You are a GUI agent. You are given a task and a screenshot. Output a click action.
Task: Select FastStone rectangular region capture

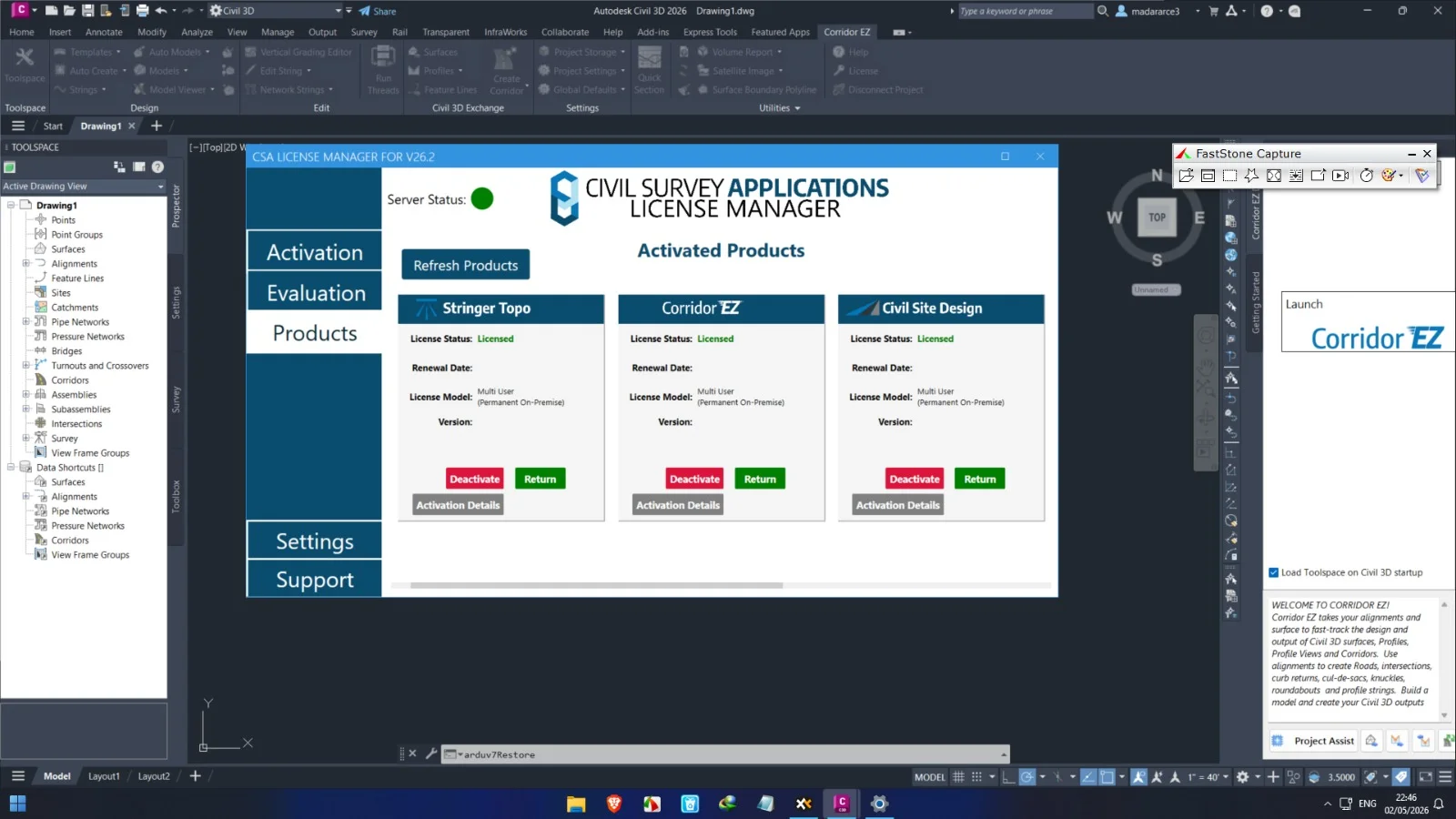[x=1229, y=176]
